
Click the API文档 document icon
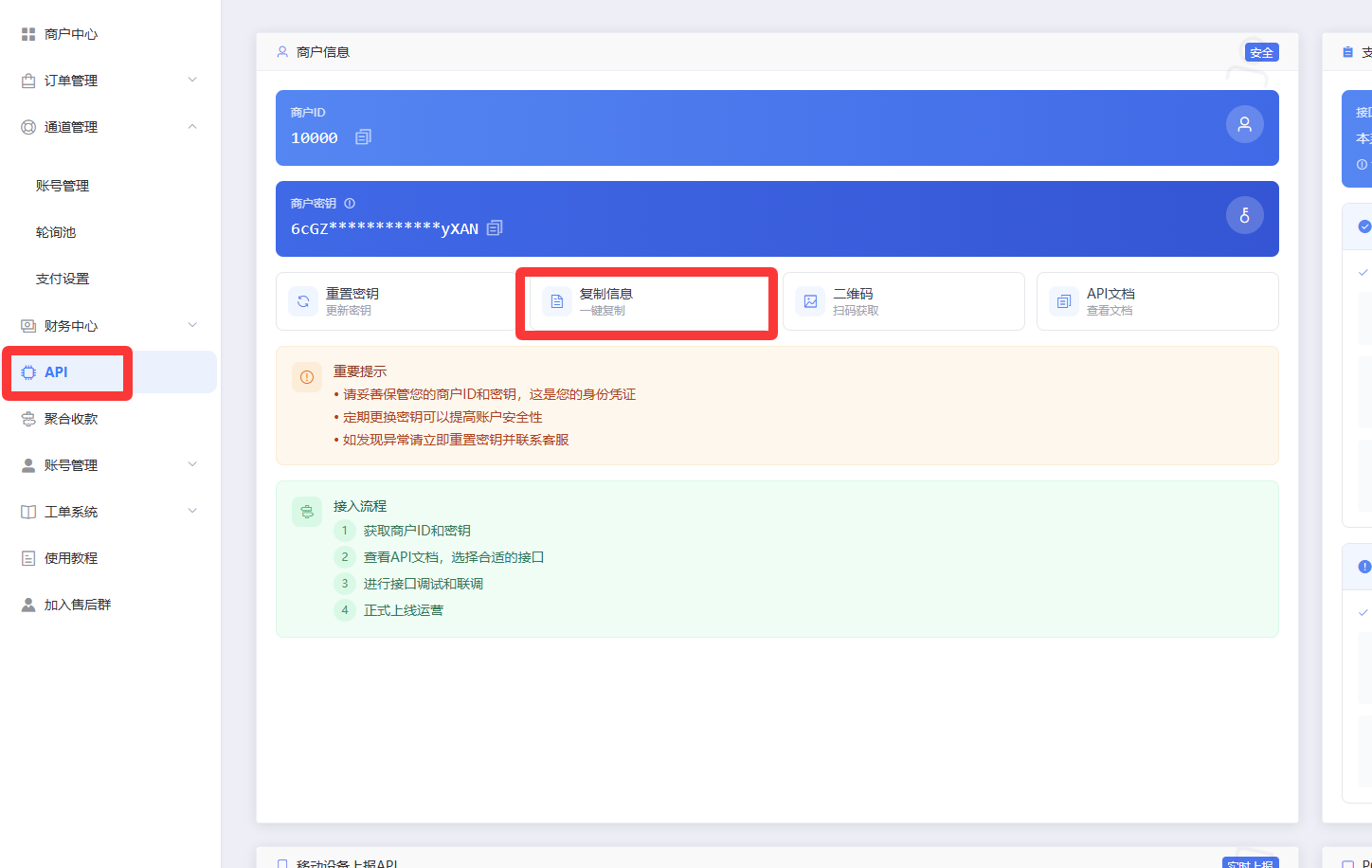(x=1064, y=301)
